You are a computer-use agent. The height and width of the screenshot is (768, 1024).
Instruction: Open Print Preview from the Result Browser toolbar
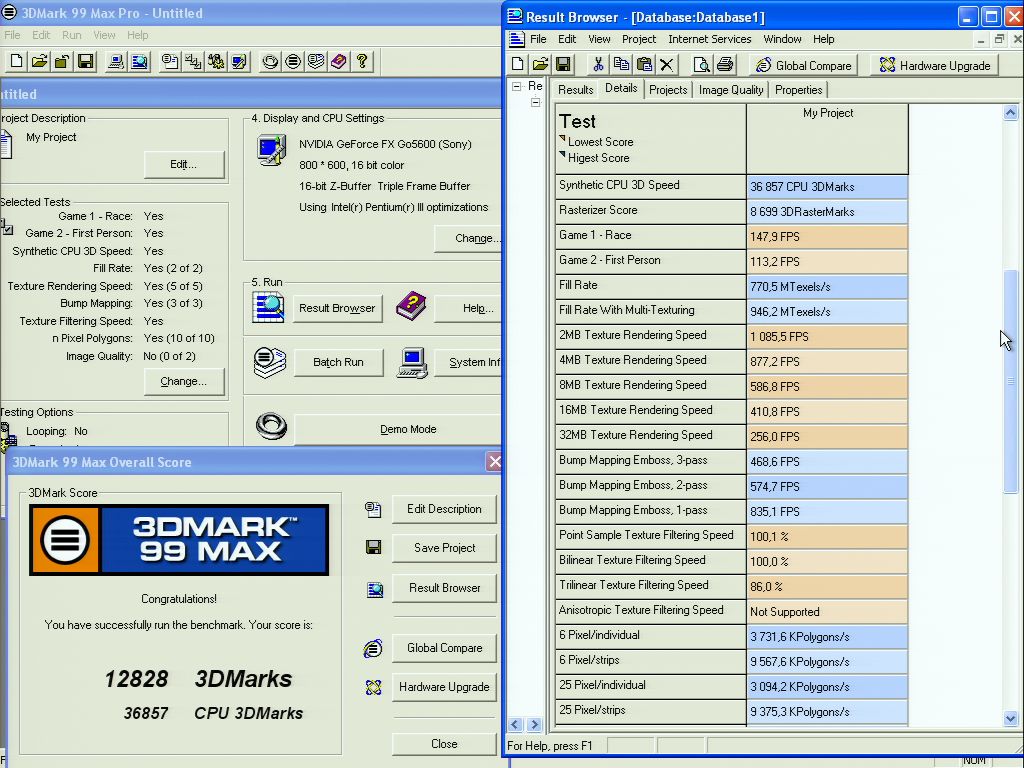(701, 64)
